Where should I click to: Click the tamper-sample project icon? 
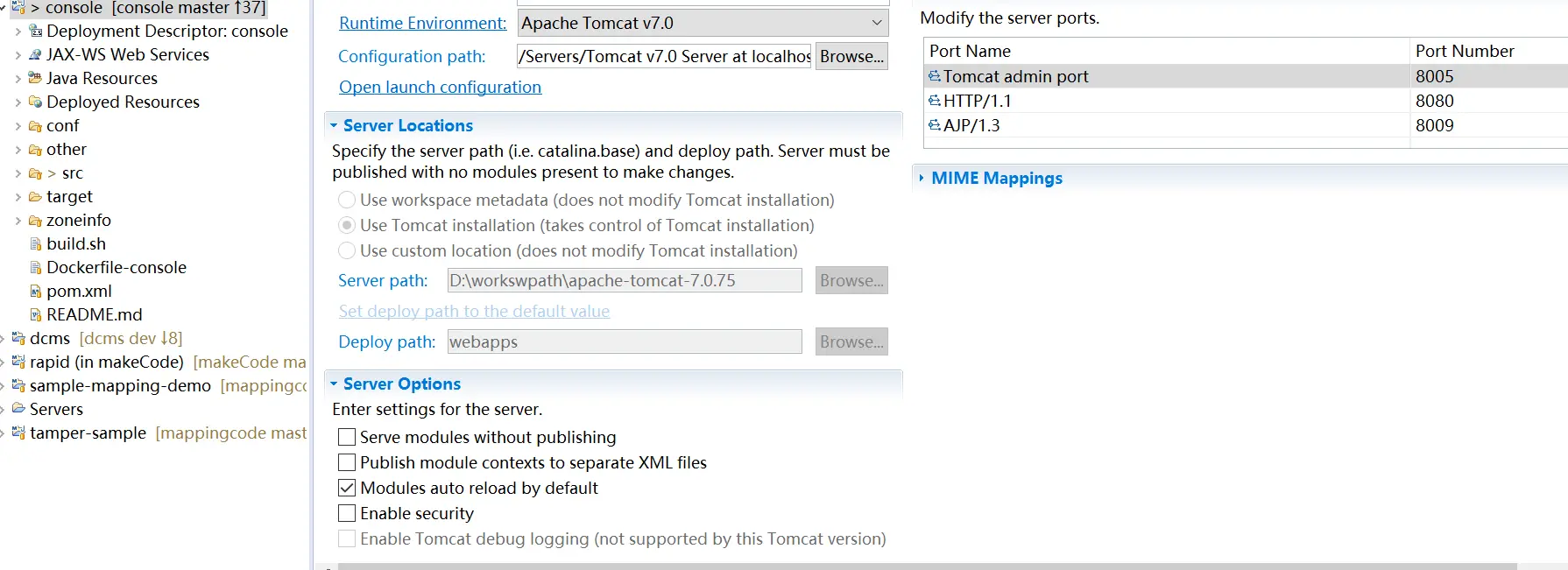[x=18, y=433]
